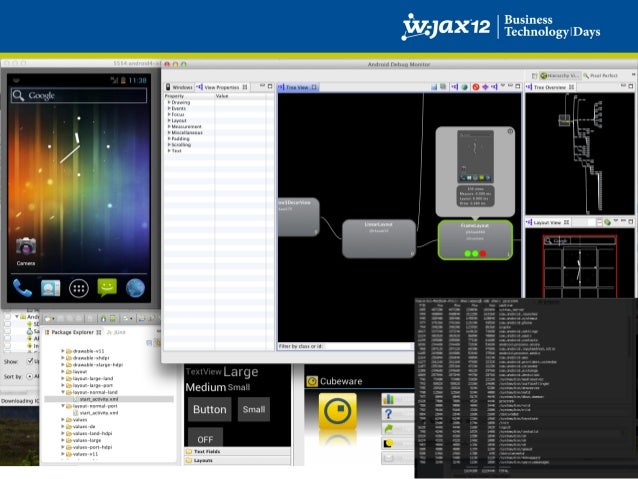The image size is (638, 479).
Task: Open the app drawer in emulator dock
Action: [79, 289]
